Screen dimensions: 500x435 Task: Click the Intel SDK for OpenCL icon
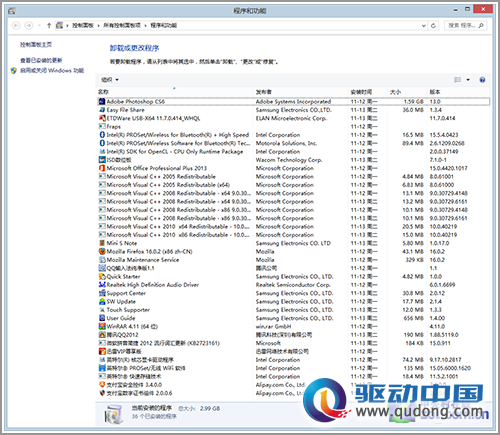[x=102, y=151]
